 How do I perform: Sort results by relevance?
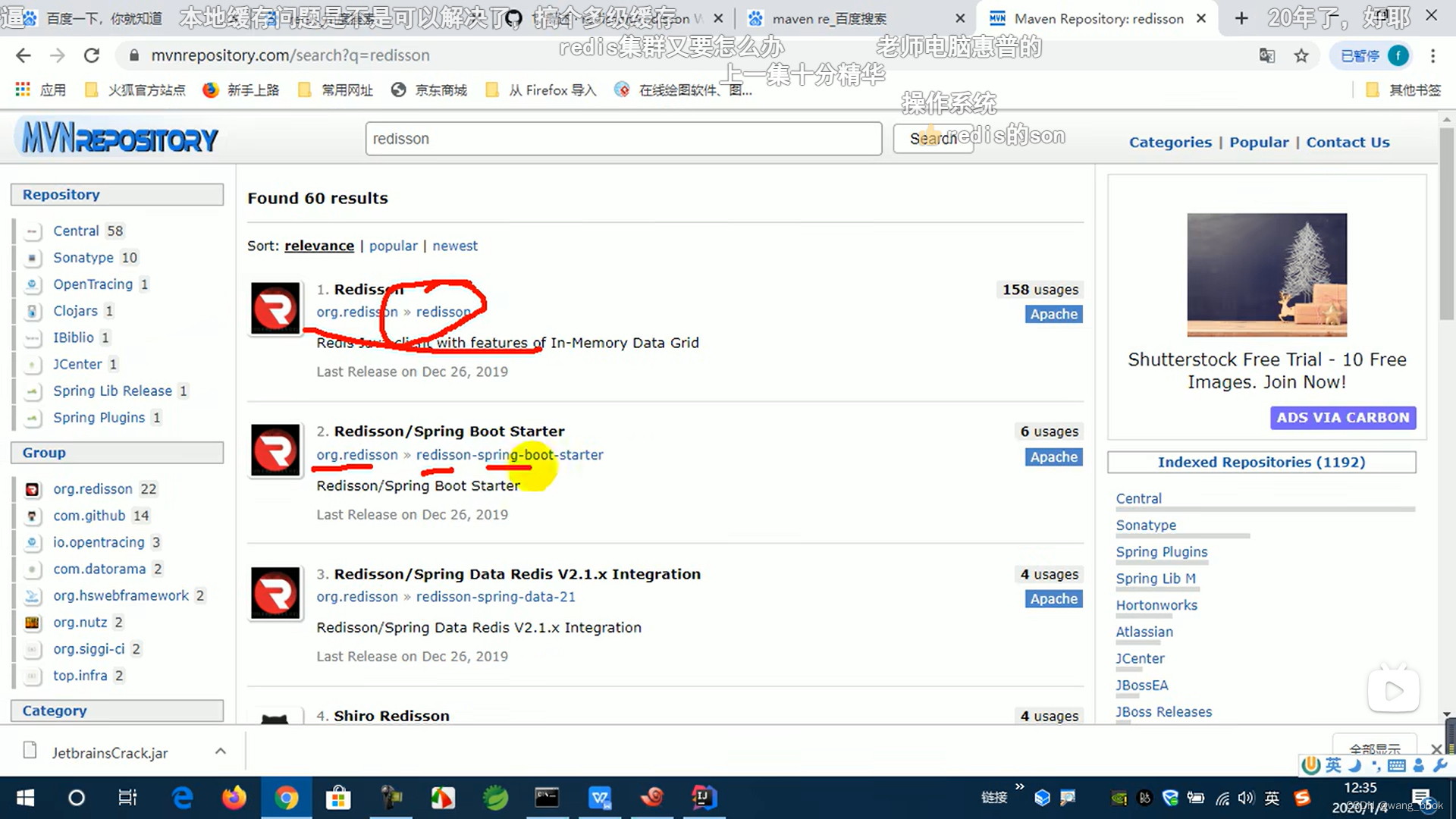click(x=318, y=246)
